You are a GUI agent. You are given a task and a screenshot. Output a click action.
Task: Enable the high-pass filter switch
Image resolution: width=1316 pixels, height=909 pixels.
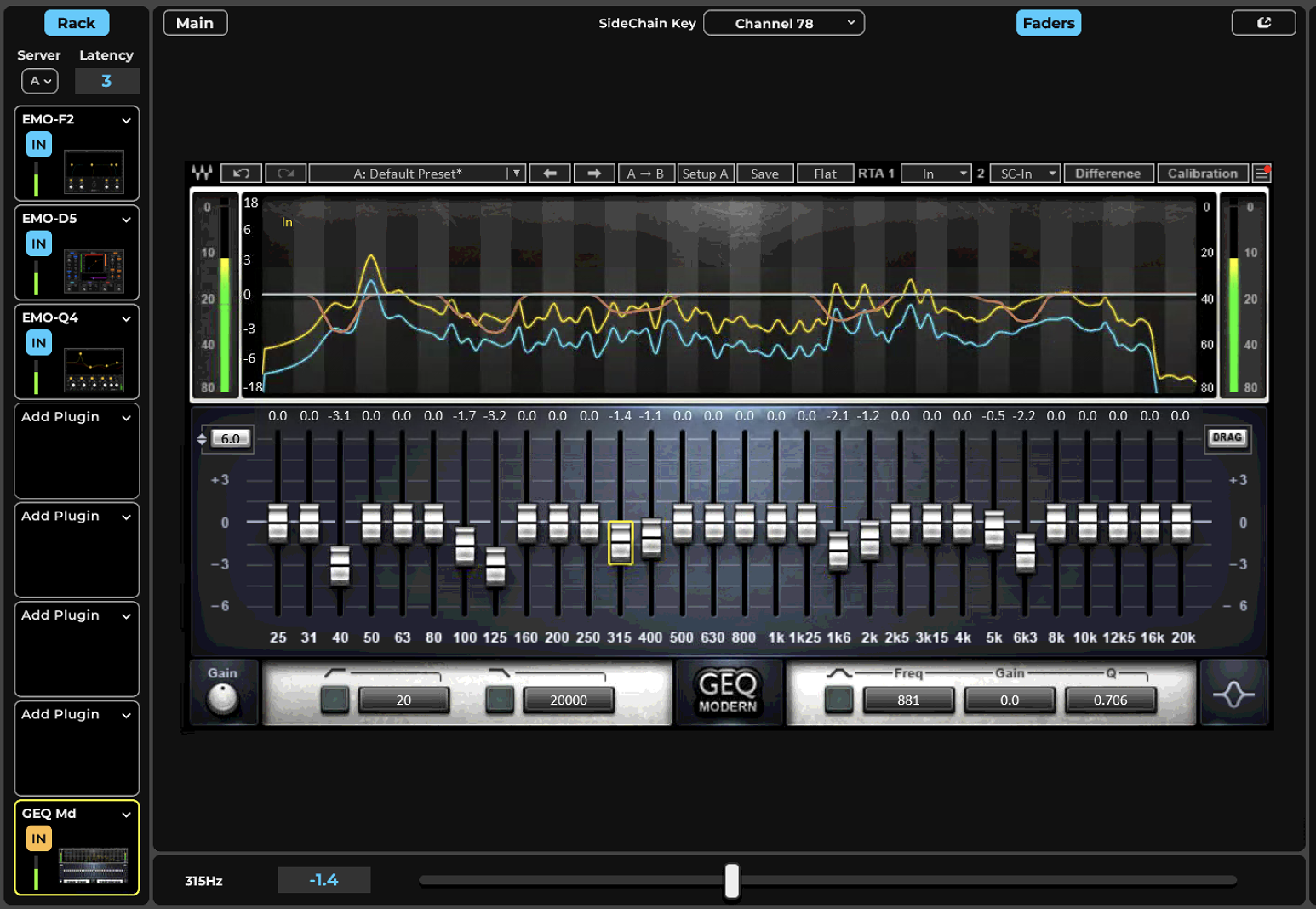[335, 700]
